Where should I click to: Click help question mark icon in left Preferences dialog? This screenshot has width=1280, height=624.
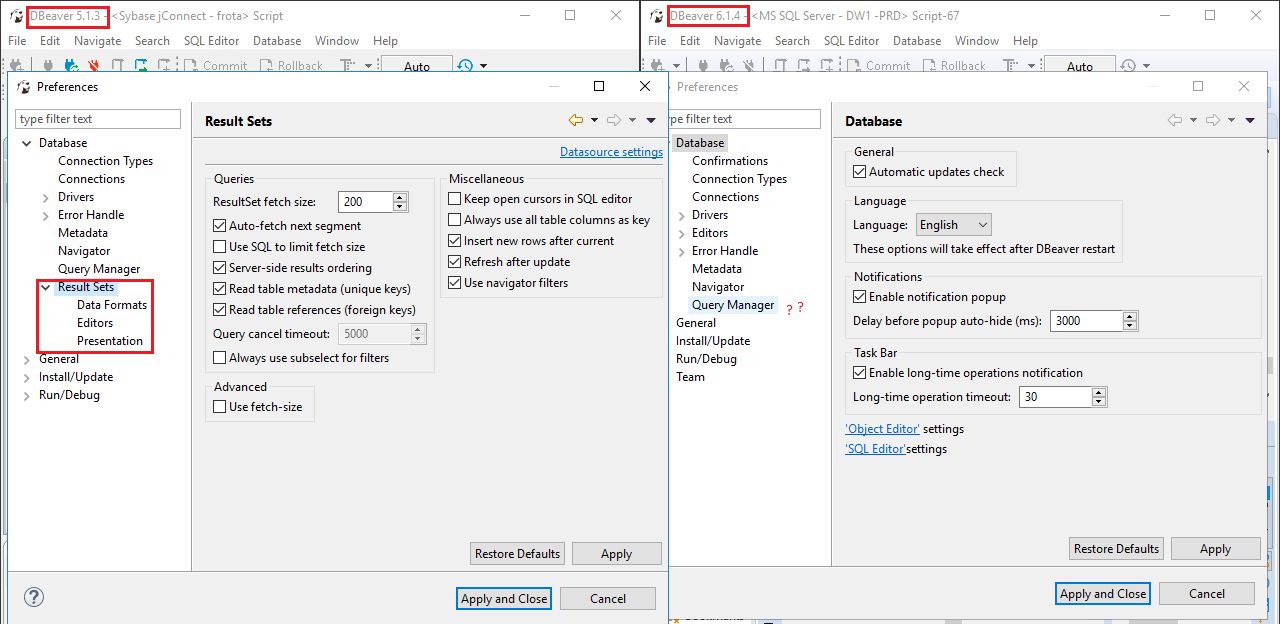34,598
